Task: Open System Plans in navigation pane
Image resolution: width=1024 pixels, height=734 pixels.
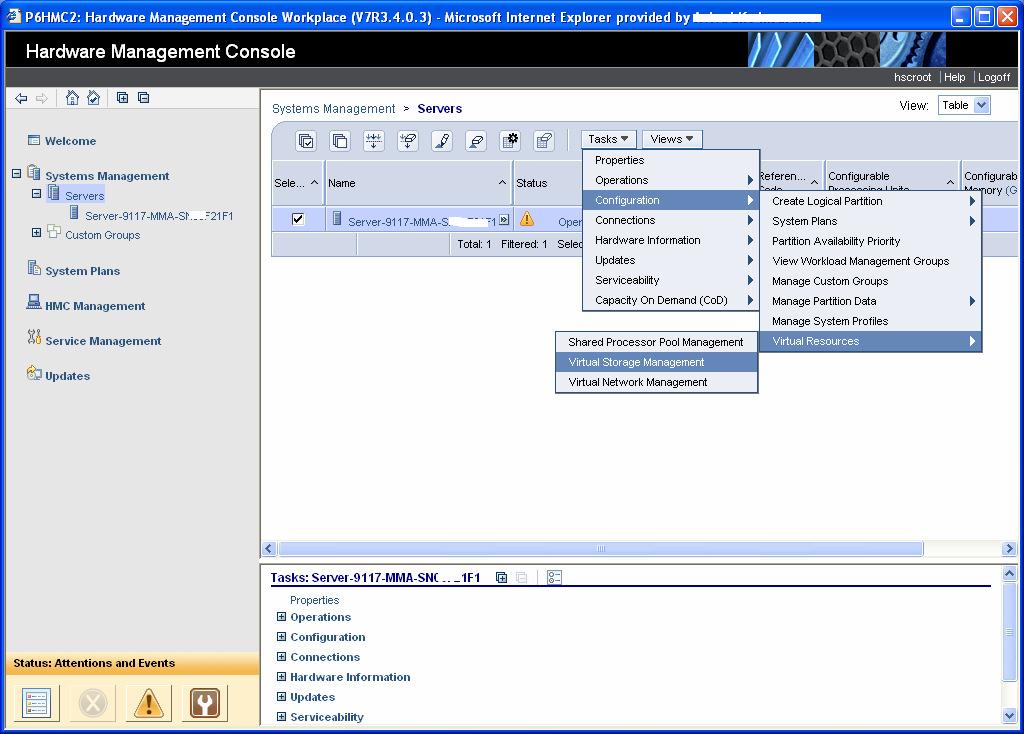Action: pos(82,271)
